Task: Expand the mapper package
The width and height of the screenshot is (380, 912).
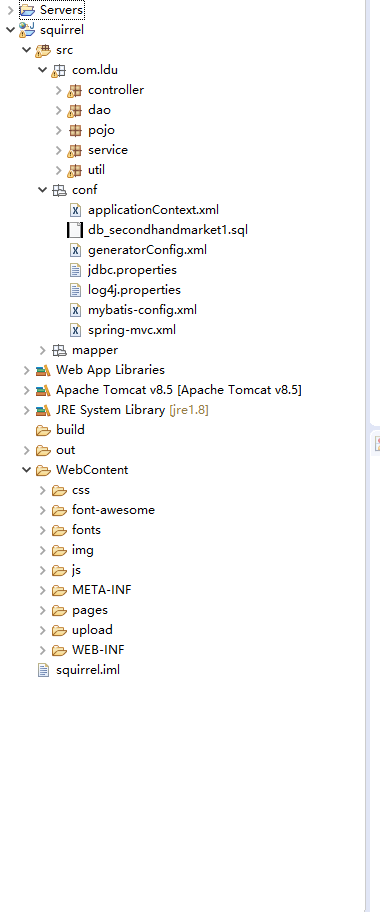Action: tap(42, 350)
